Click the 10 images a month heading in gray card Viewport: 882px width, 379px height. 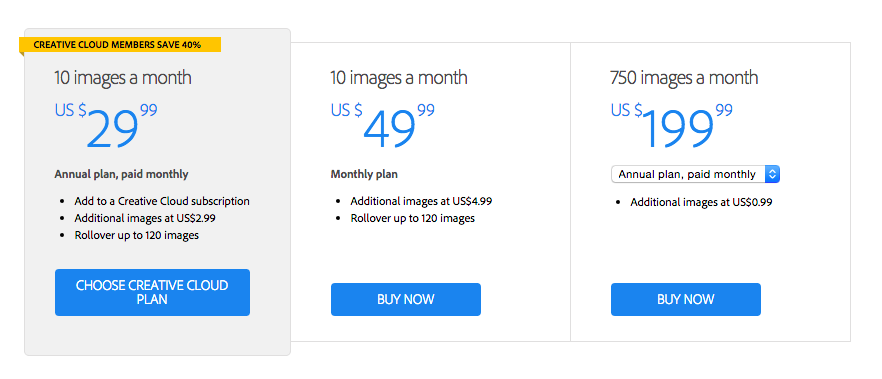(123, 78)
